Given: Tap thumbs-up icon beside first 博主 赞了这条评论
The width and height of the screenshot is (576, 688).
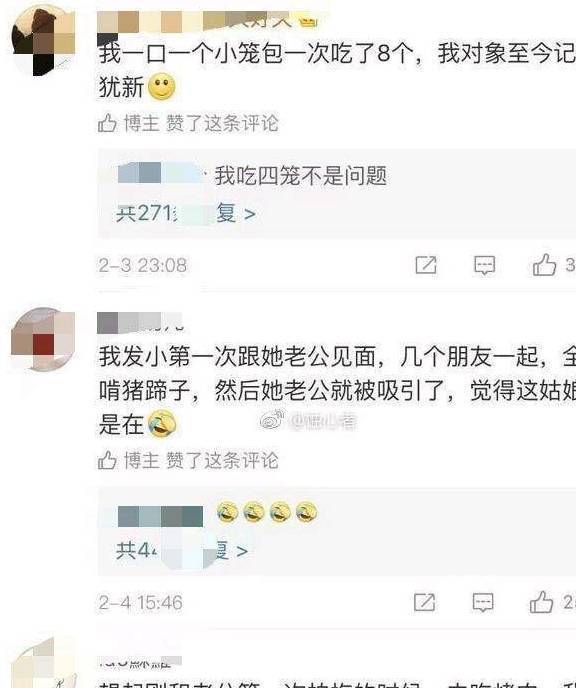Looking at the screenshot, I should (107, 122).
